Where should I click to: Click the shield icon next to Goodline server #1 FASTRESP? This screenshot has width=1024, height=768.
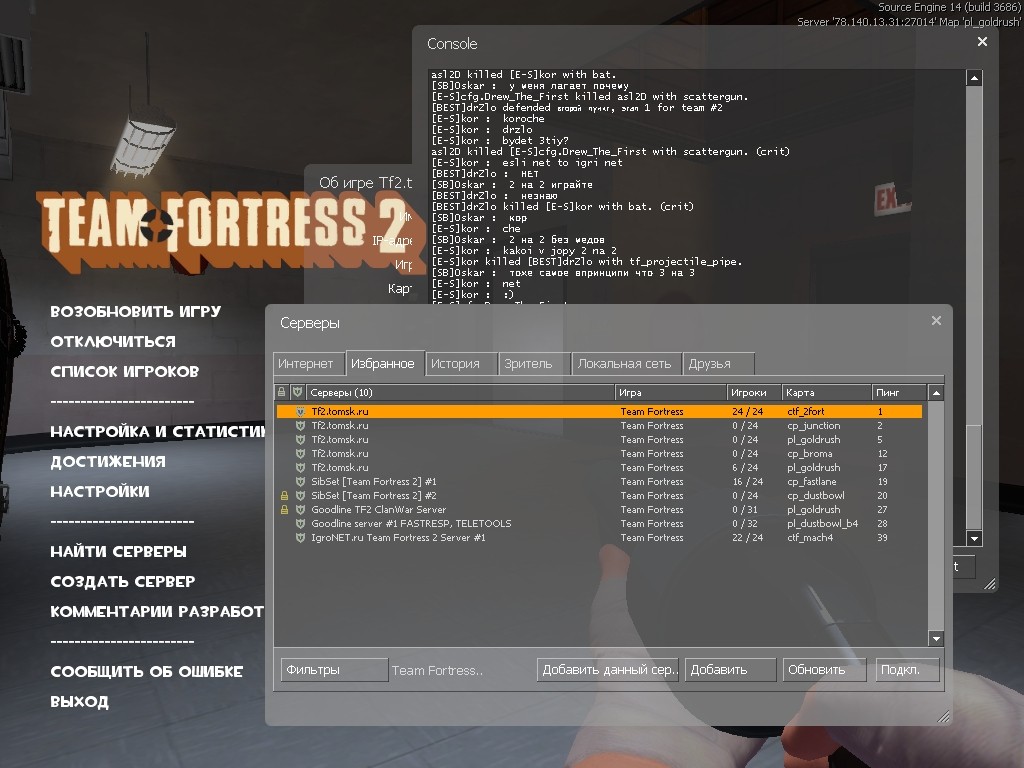point(300,524)
